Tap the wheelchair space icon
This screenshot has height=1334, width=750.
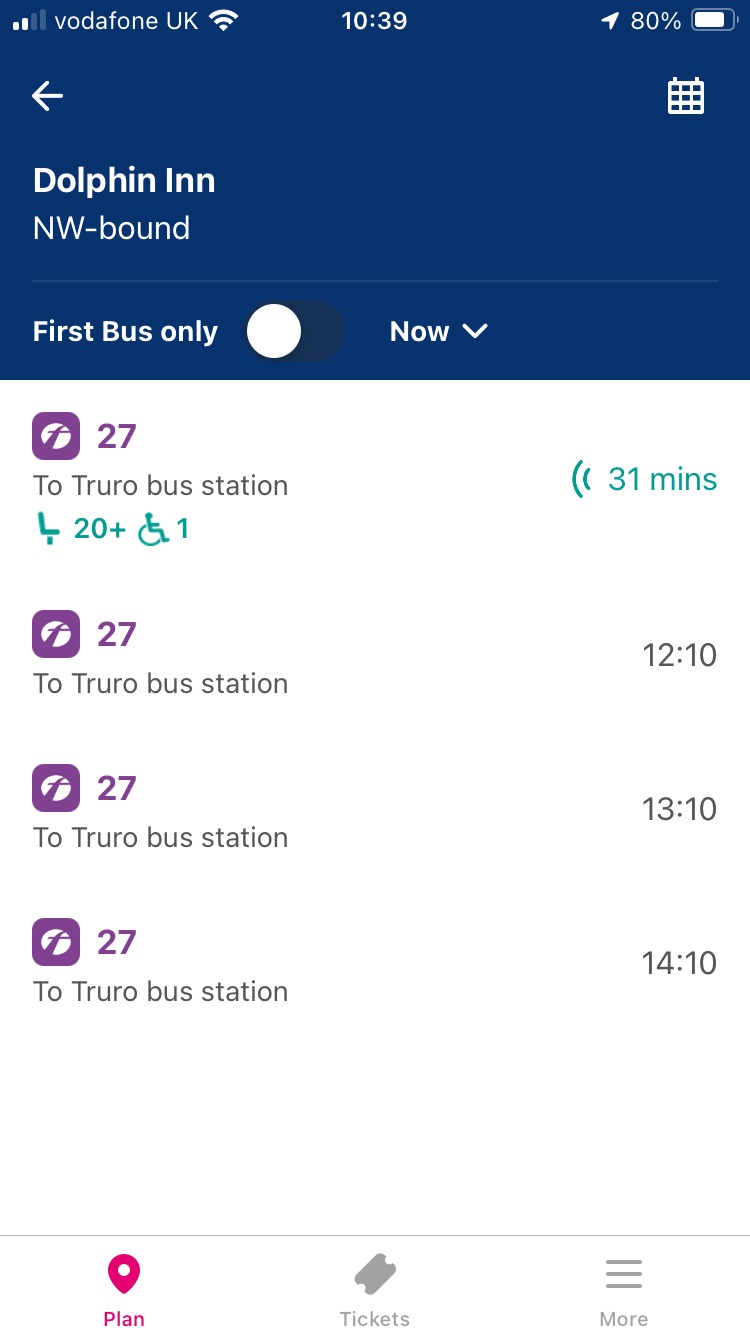pos(153,529)
